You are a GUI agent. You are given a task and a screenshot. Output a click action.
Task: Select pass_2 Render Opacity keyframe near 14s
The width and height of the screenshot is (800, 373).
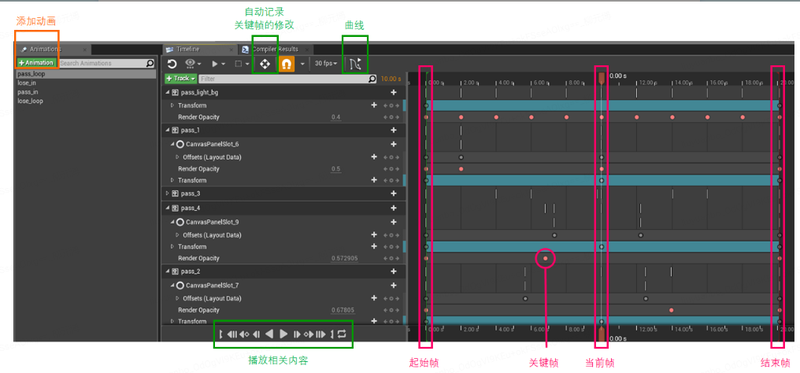(671, 310)
